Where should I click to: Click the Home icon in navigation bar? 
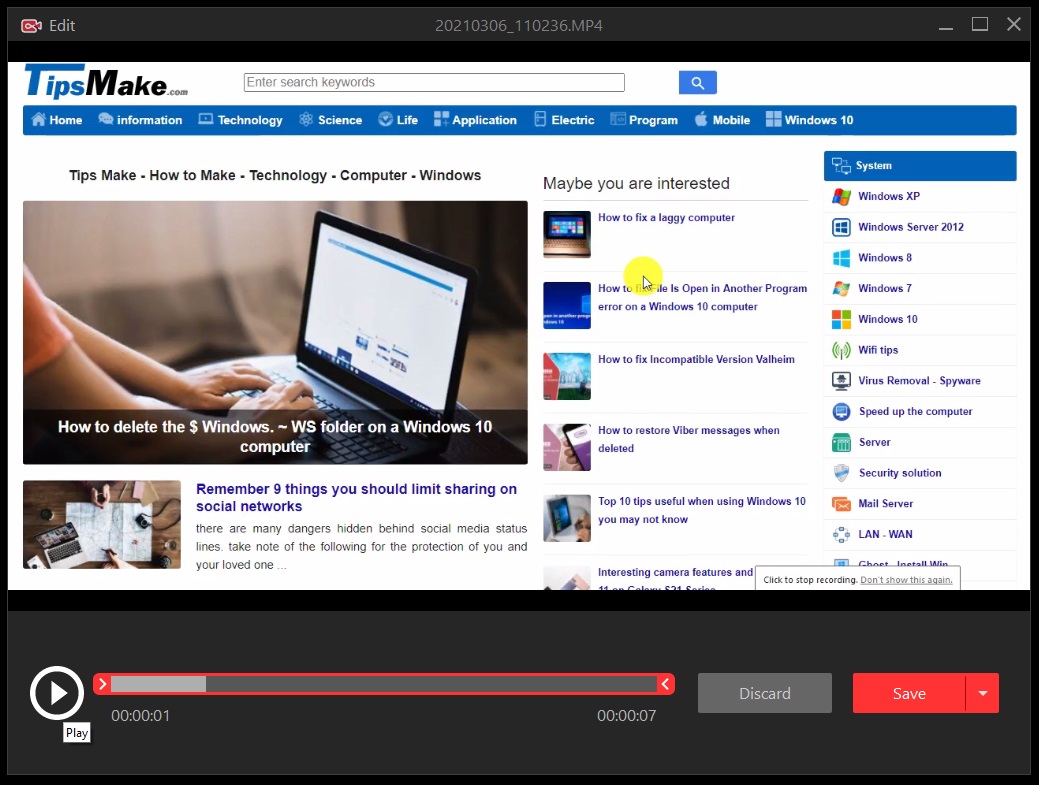tap(39, 120)
